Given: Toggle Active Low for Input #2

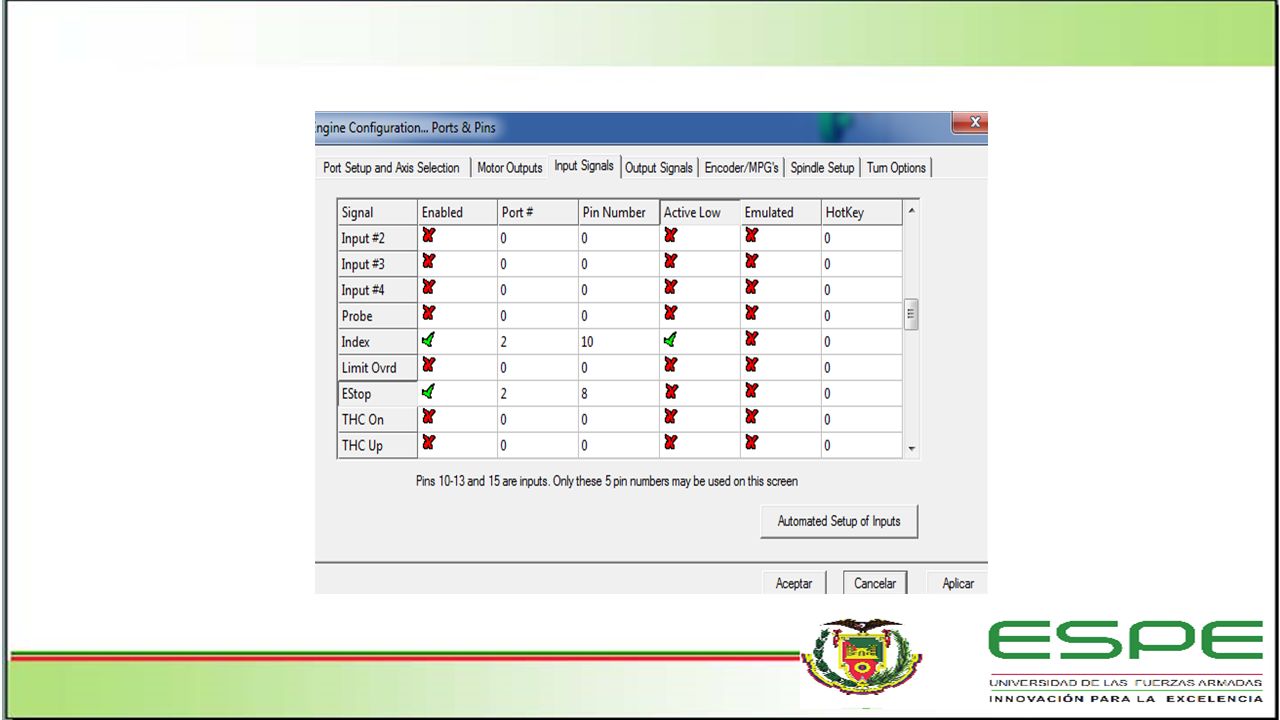Looking at the screenshot, I should click(671, 236).
